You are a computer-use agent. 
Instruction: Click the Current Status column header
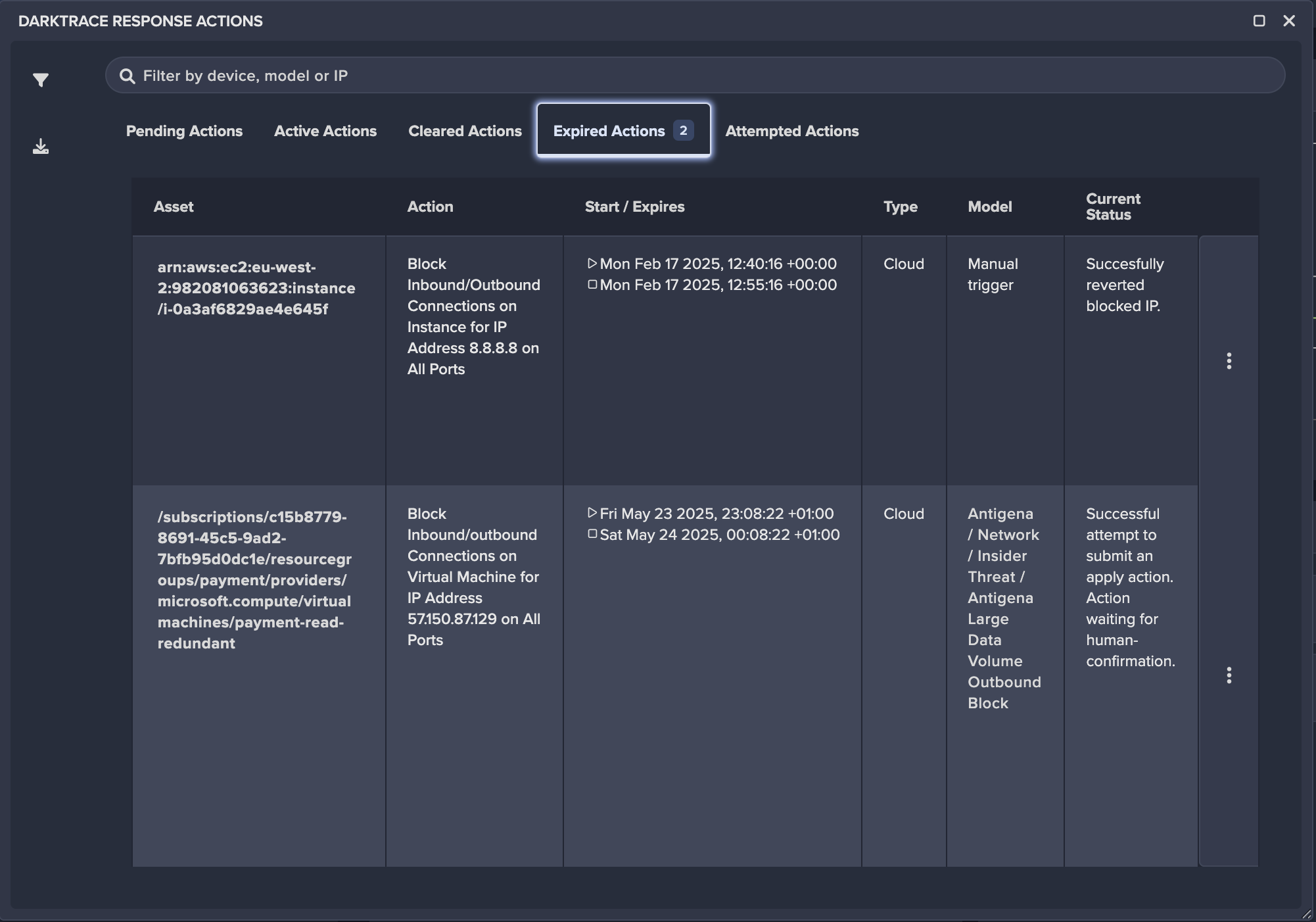1113,206
